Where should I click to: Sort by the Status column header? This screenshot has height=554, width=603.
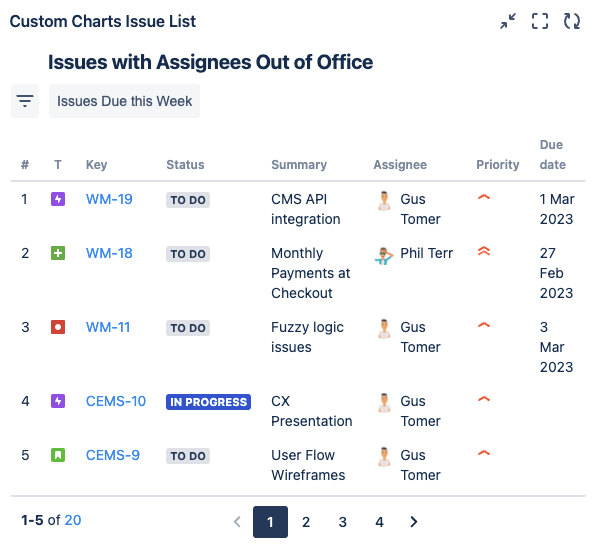click(185, 165)
